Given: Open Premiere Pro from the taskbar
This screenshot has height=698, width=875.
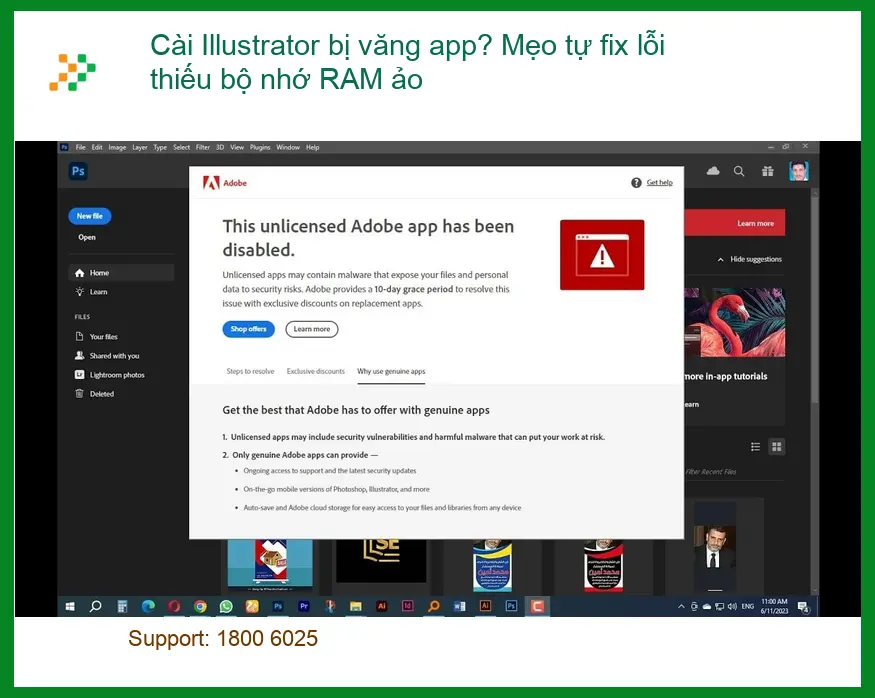Looking at the screenshot, I should 304,606.
